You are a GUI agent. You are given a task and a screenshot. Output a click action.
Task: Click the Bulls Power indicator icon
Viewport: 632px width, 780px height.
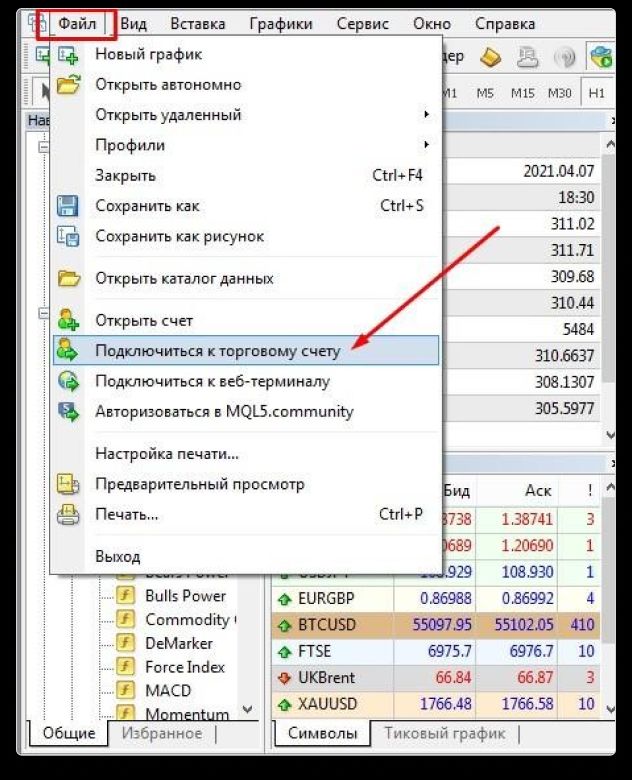[x=125, y=595]
